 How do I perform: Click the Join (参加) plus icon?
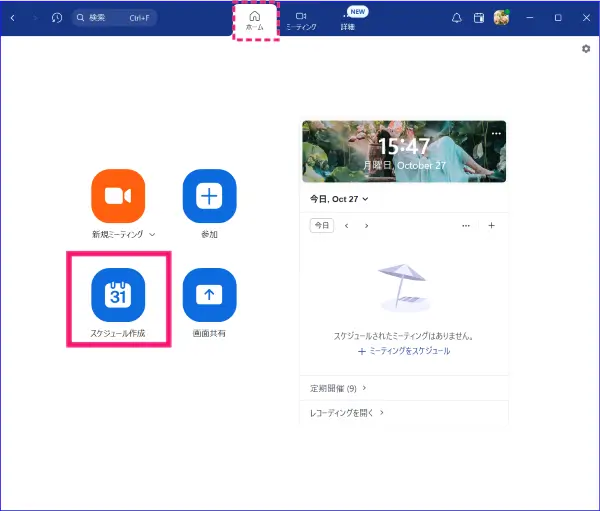[209, 196]
